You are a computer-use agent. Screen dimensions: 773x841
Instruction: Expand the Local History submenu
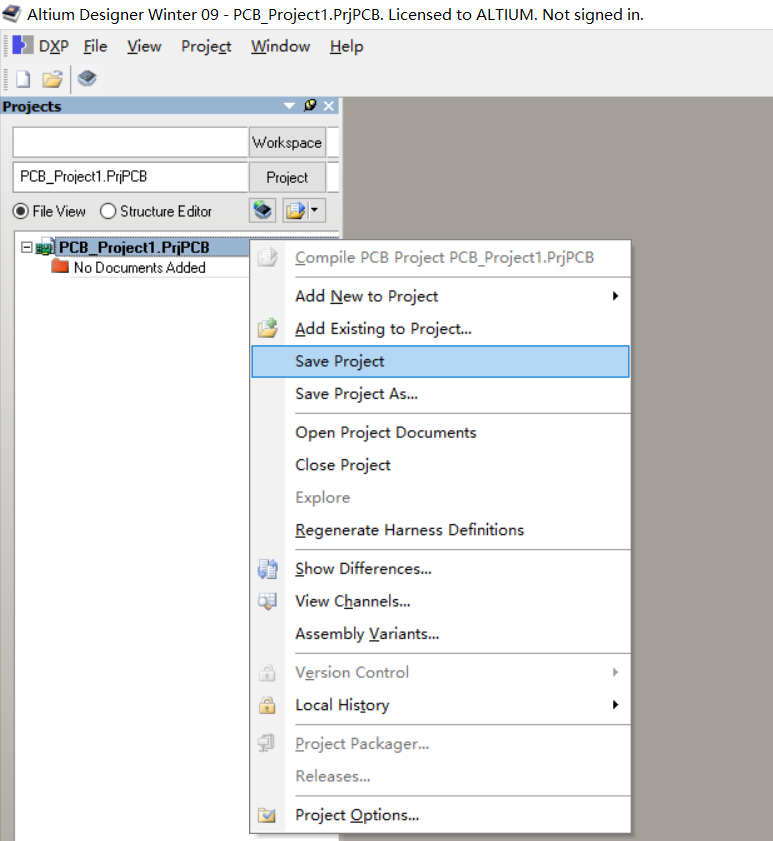tap(440, 705)
